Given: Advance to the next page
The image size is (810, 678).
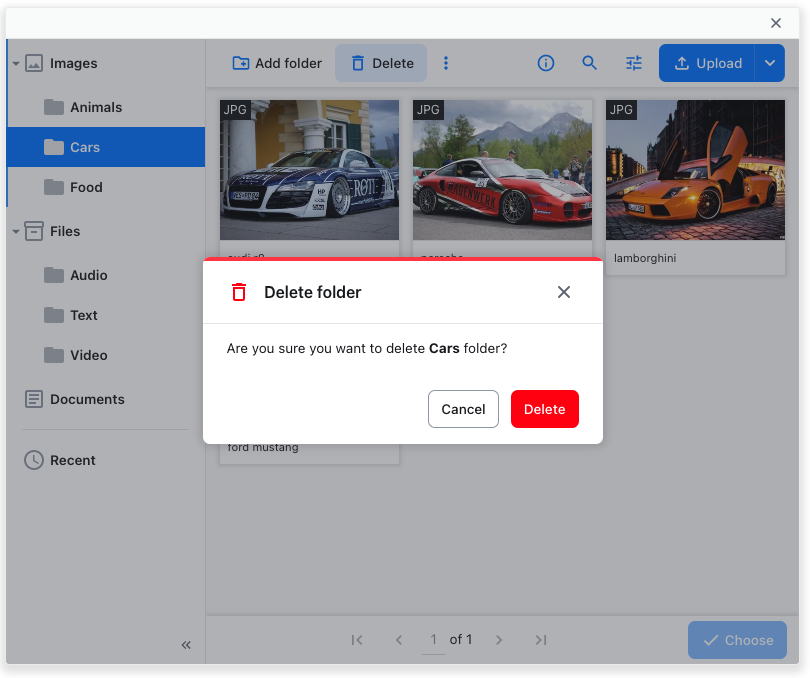Looking at the screenshot, I should click(499, 640).
